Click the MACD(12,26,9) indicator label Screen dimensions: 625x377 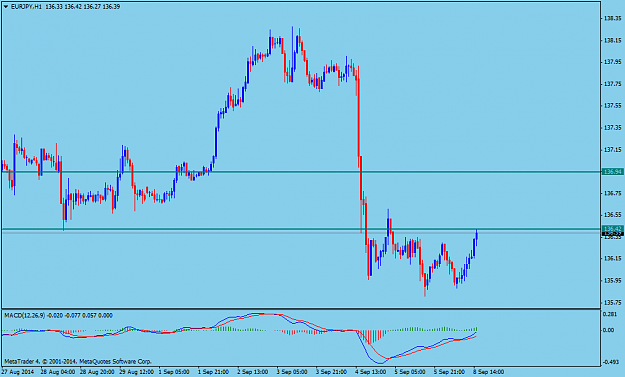pos(24,315)
